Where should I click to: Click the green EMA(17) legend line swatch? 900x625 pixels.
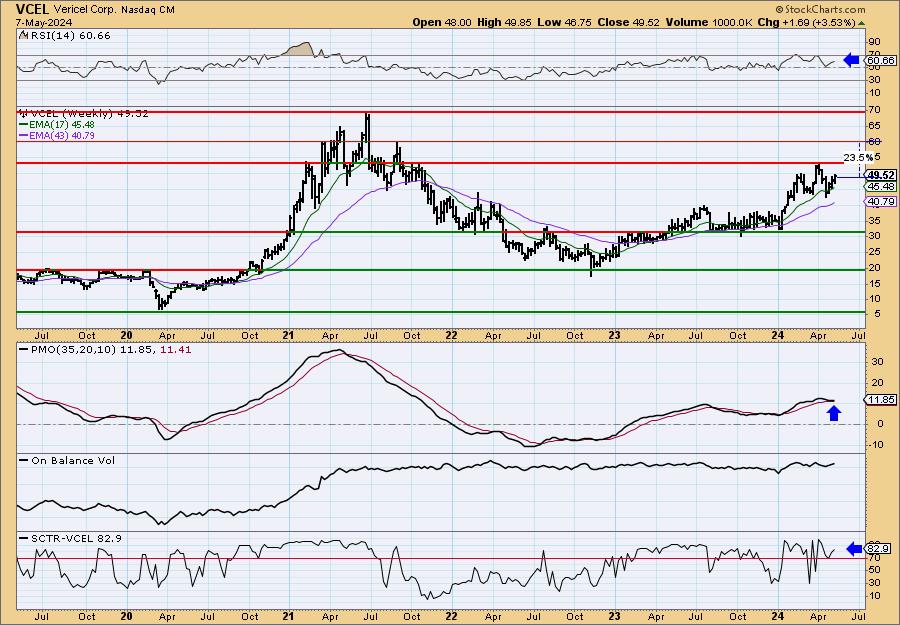pos(24,125)
